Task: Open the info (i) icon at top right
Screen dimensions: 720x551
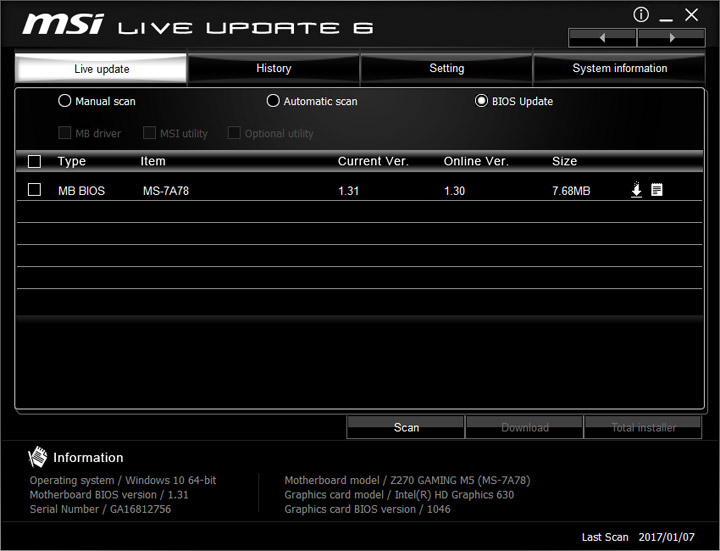Action: click(641, 15)
